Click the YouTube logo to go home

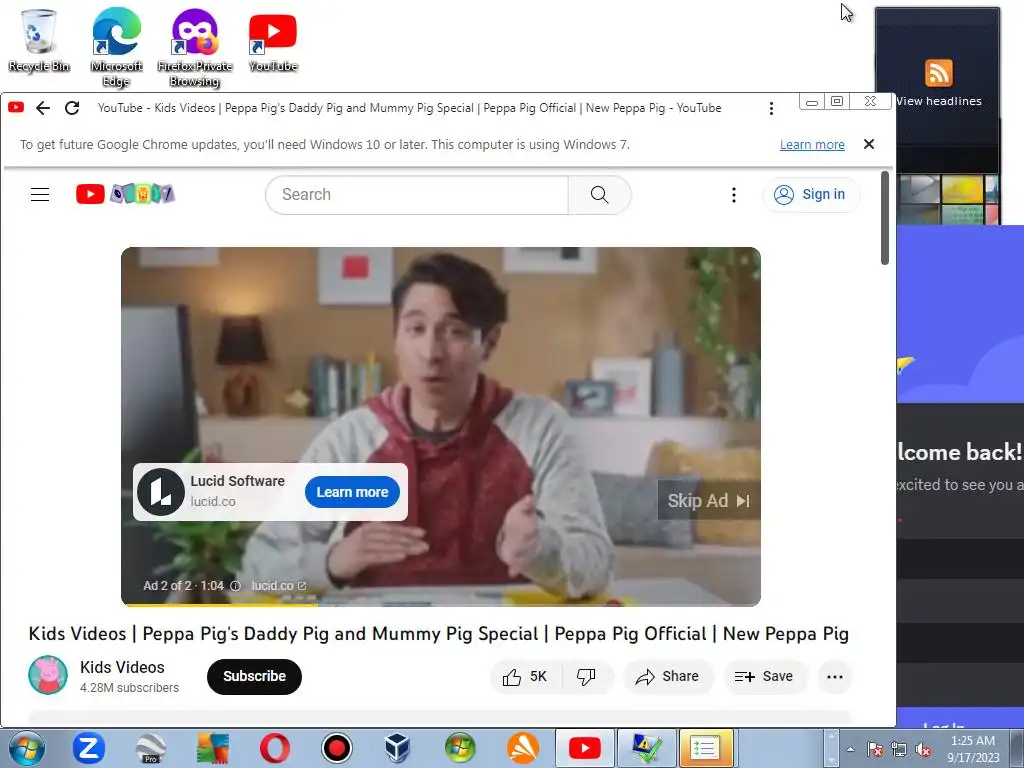pyautogui.click(x=125, y=194)
